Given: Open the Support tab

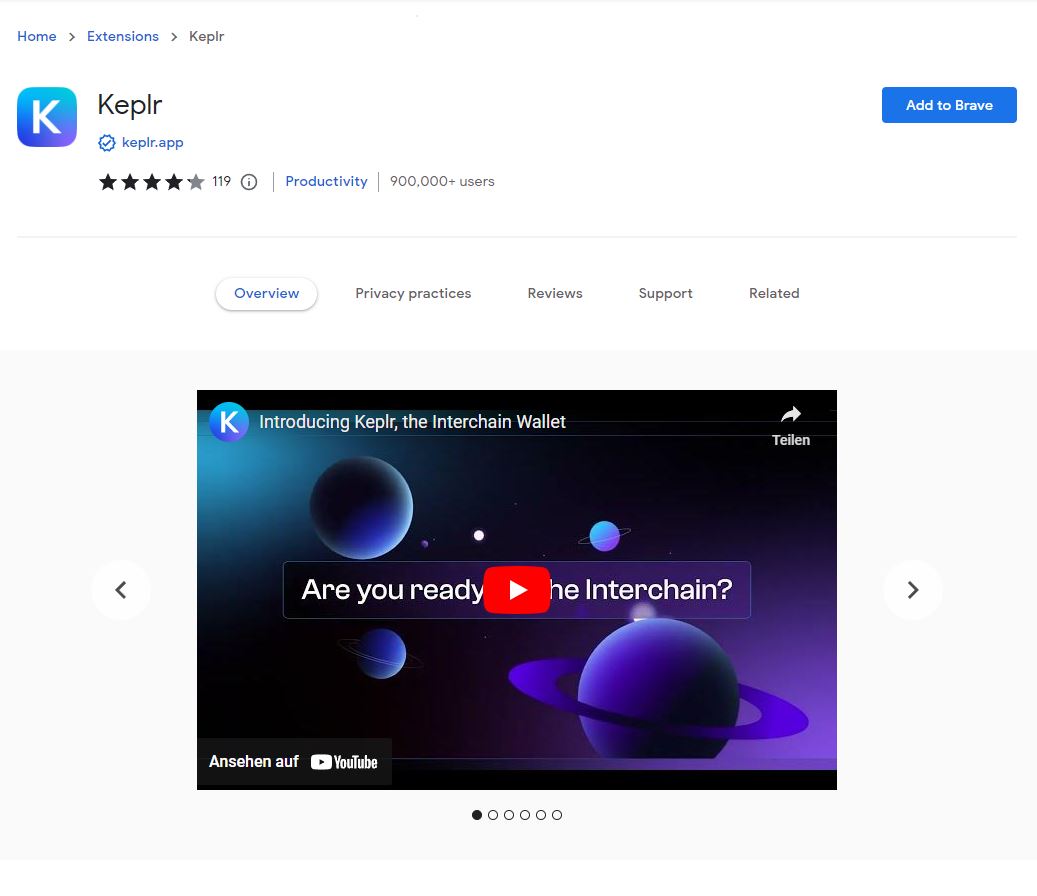Looking at the screenshot, I should [665, 294].
